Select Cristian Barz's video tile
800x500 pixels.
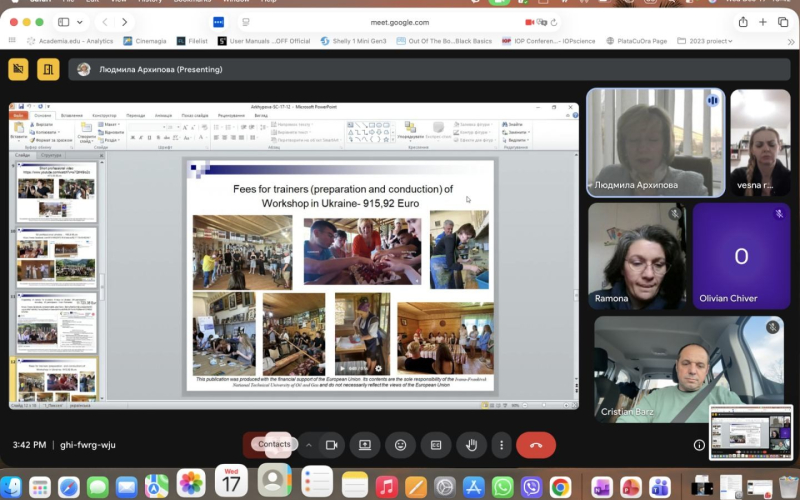688,368
